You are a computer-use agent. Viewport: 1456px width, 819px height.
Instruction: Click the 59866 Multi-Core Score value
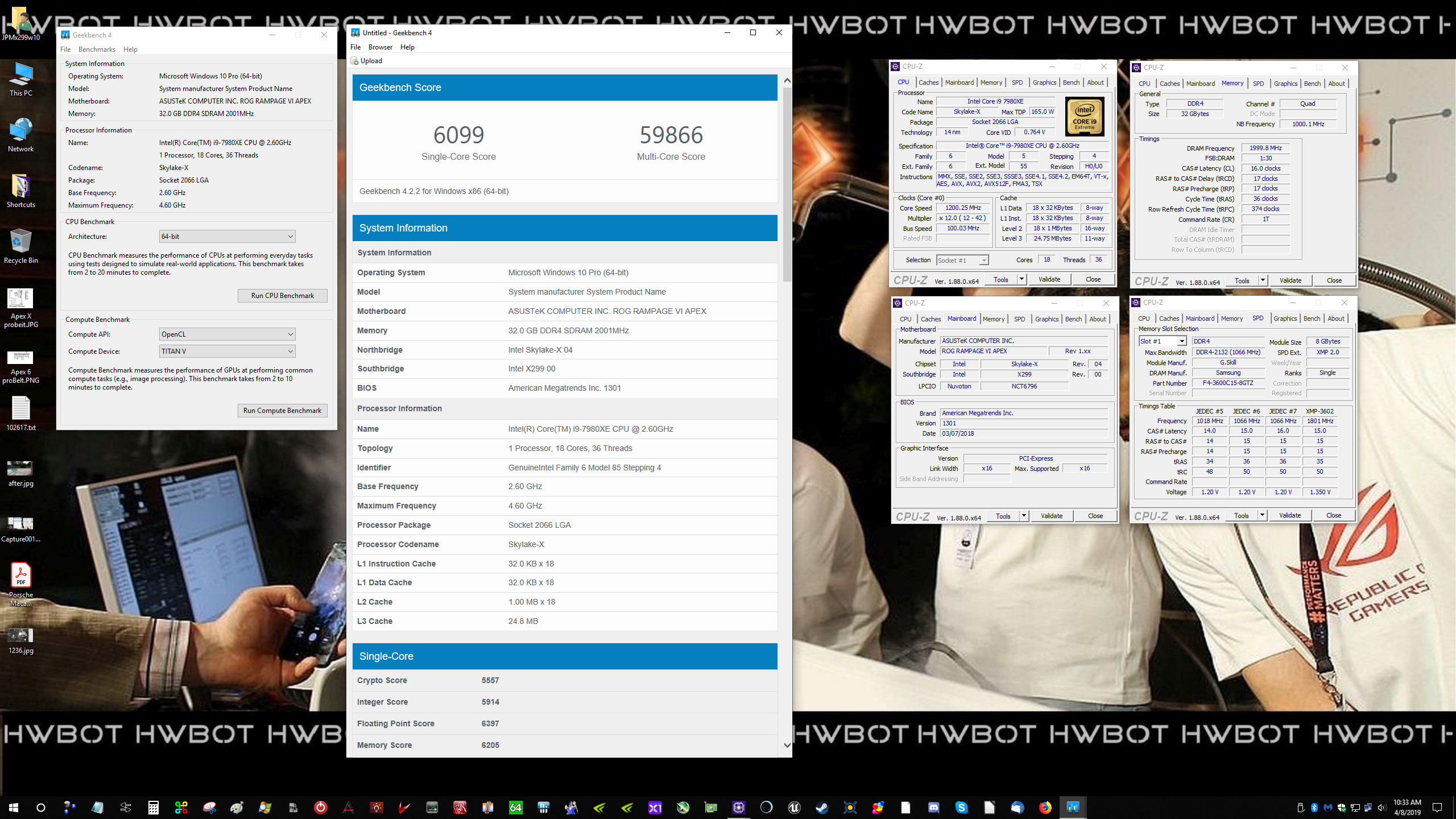tap(671, 135)
